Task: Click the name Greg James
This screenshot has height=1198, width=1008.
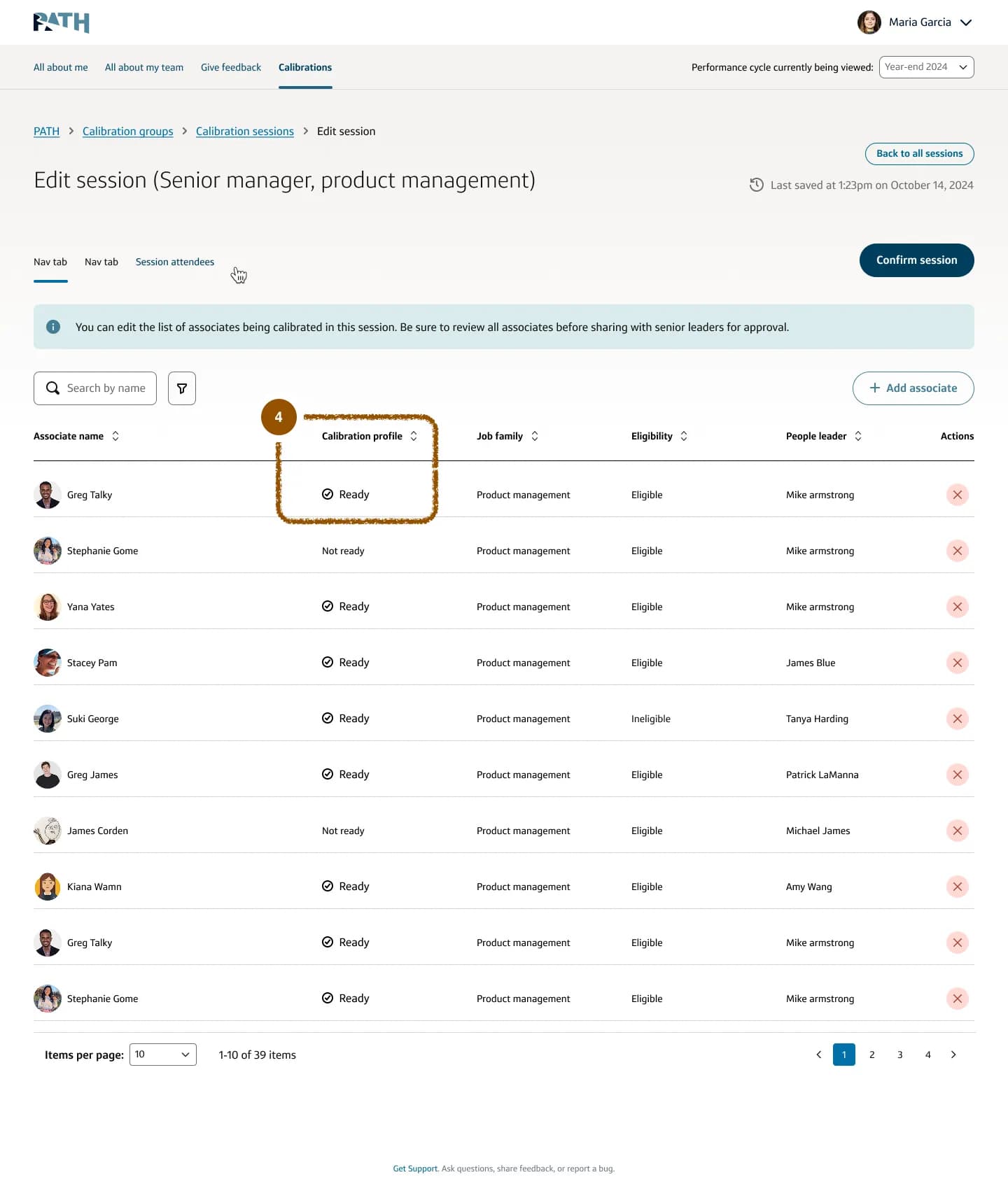Action: pyautogui.click(x=92, y=775)
